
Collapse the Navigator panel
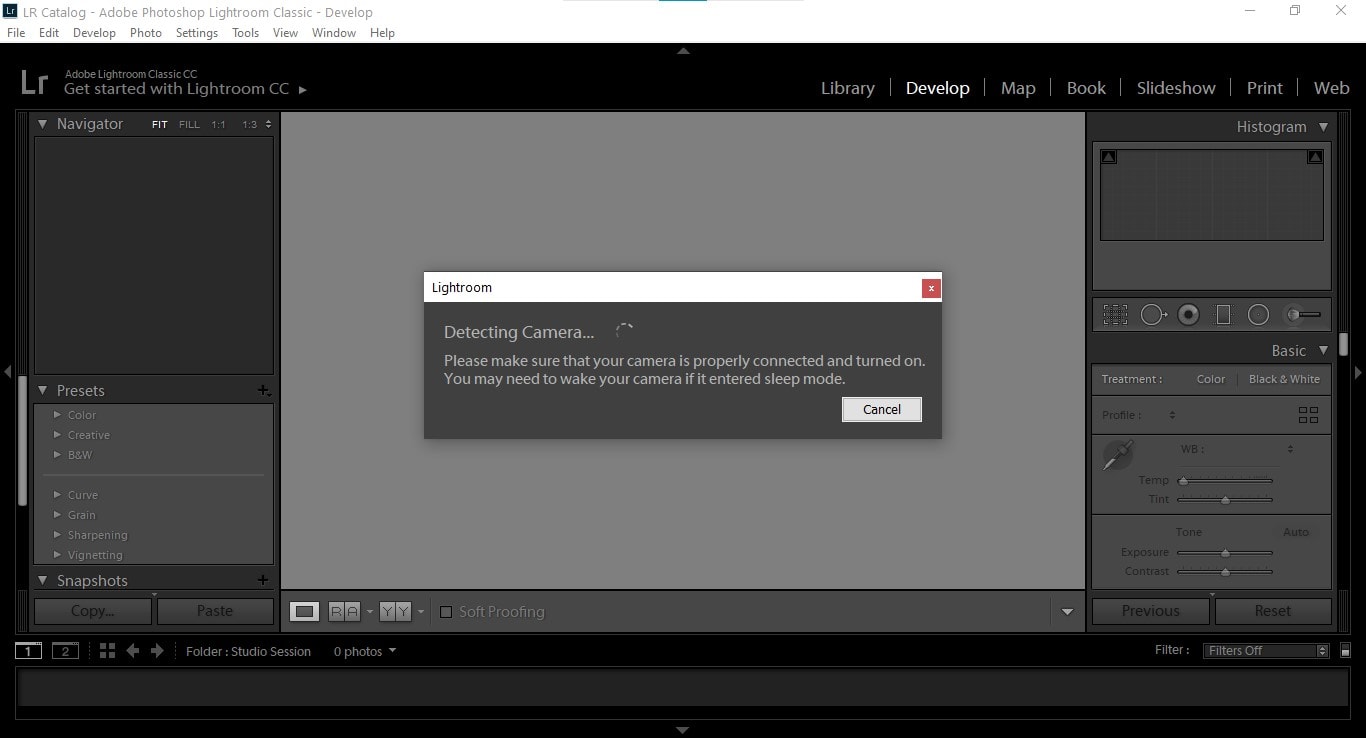[42, 124]
